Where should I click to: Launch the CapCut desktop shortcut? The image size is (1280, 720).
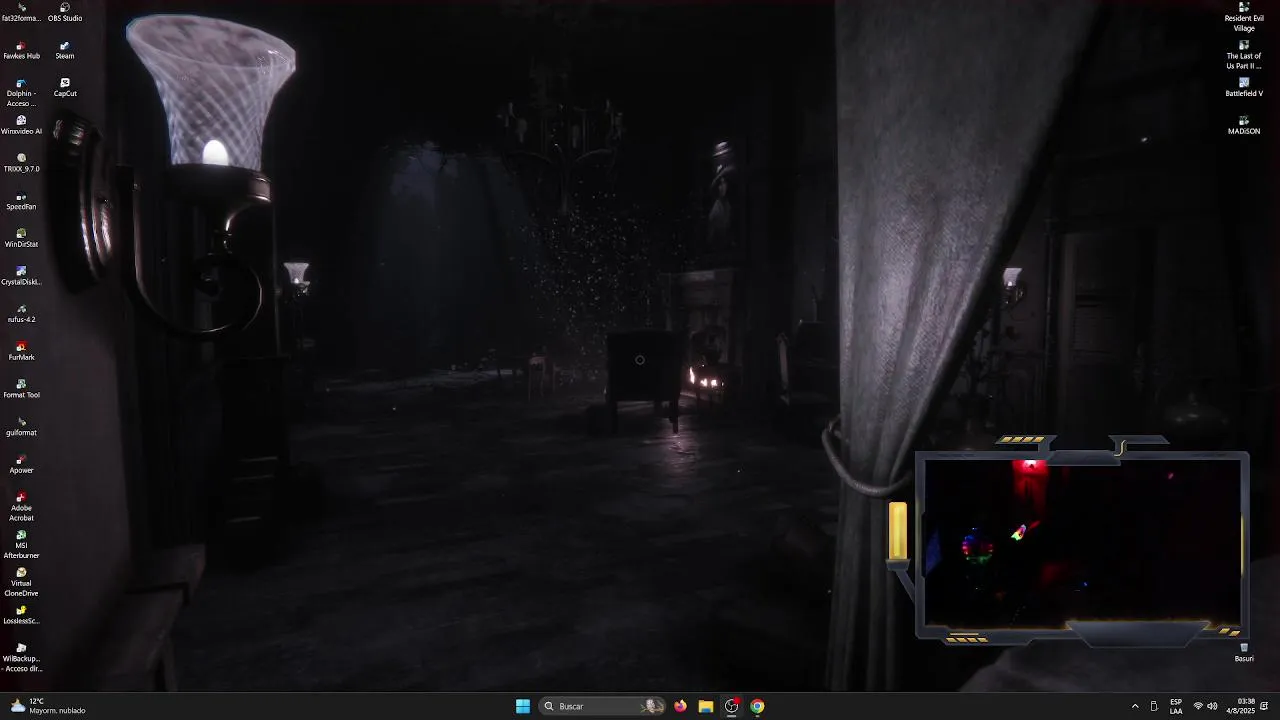click(65, 88)
